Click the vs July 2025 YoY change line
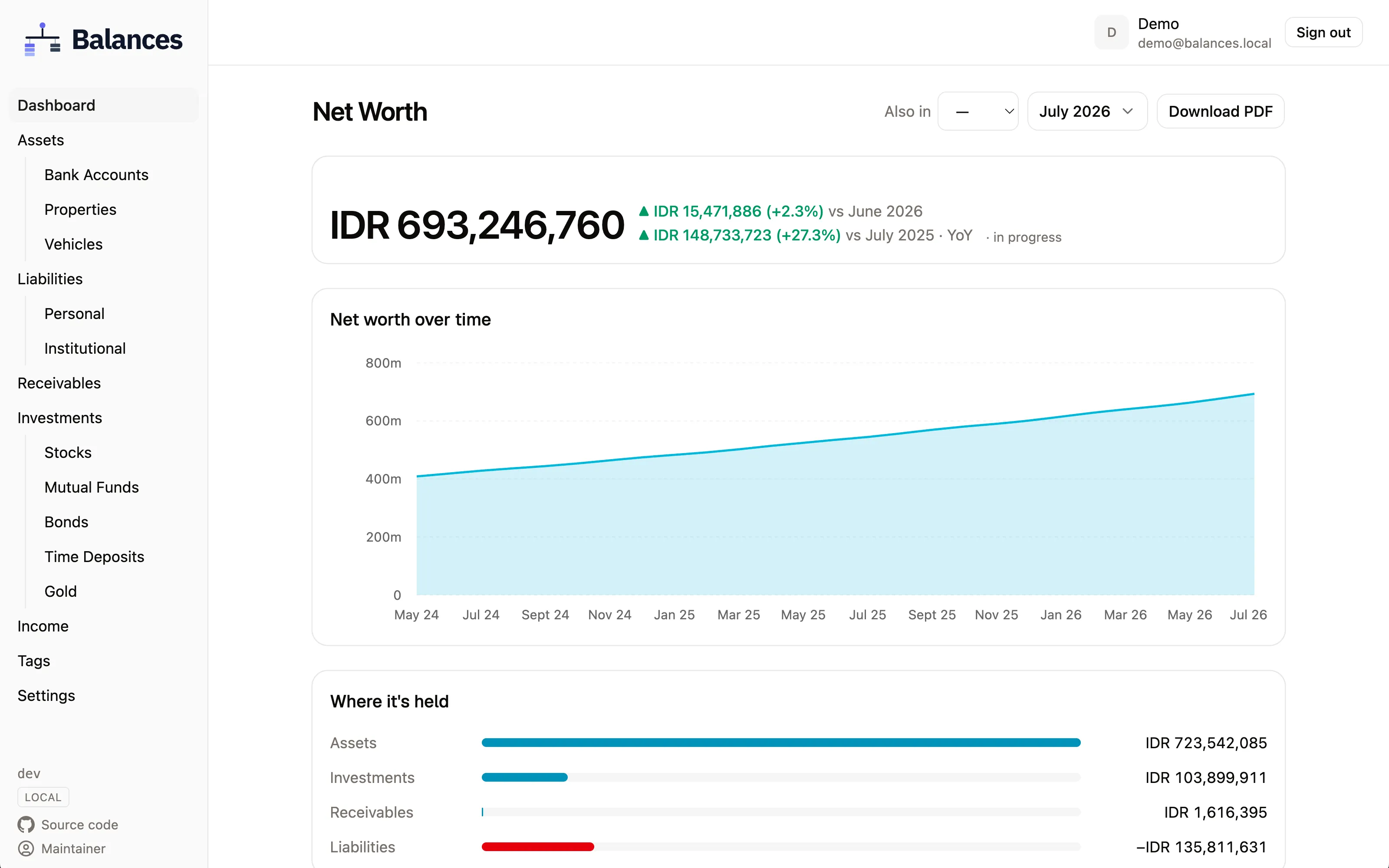This screenshot has width=1389, height=868. click(x=805, y=235)
